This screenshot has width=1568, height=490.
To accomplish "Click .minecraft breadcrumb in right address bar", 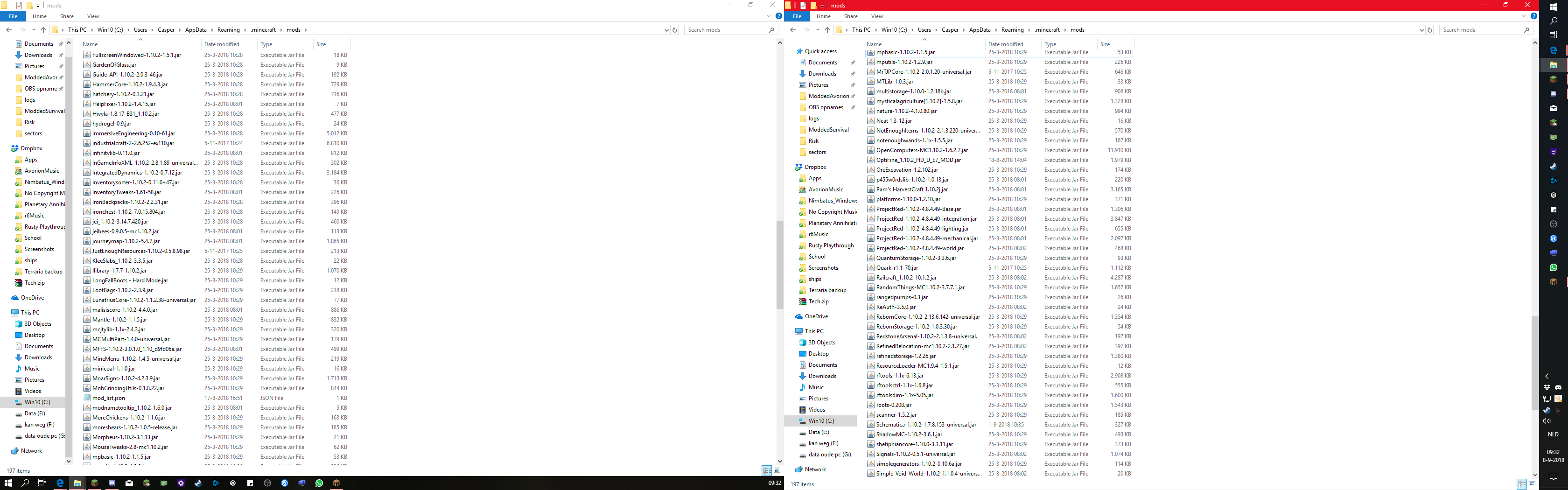I will pyautogui.click(x=1047, y=30).
